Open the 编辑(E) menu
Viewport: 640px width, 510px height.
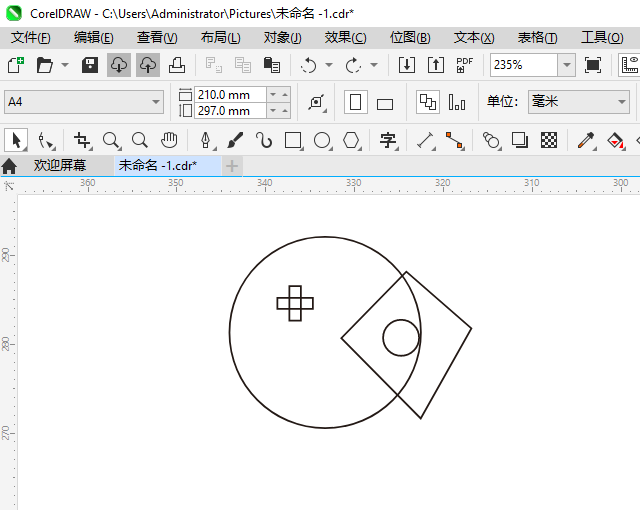[x=93, y=38]
